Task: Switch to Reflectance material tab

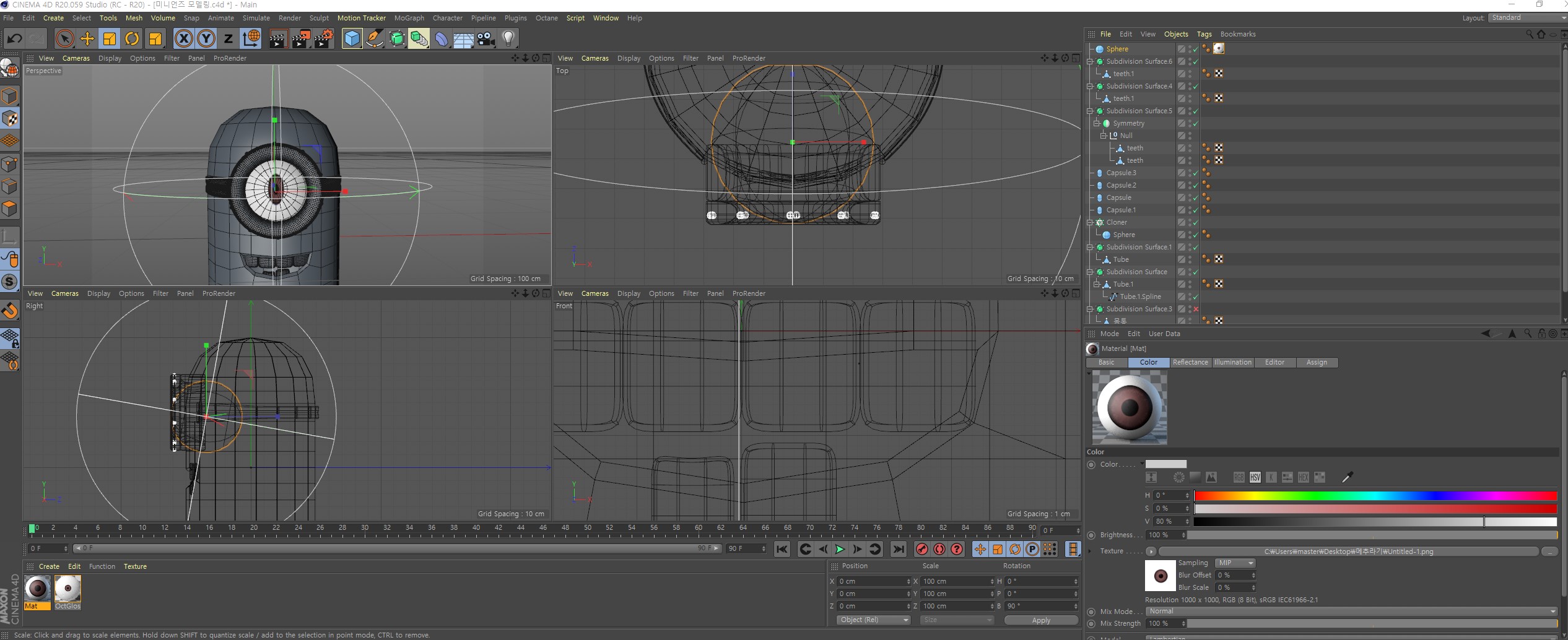Action: tap(1190, 362)
